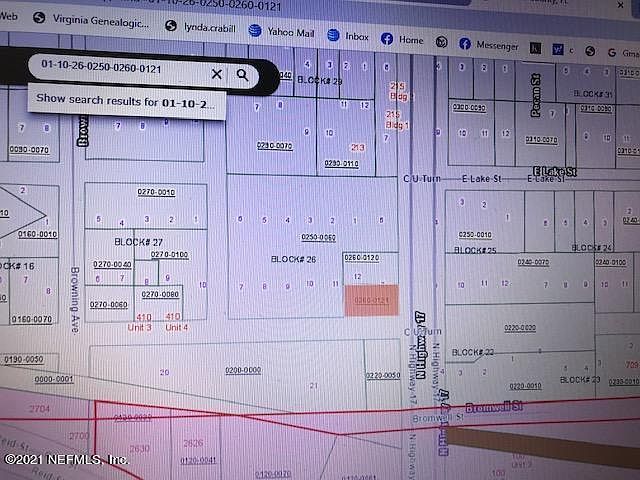Open the Inbox bookmark

357,37
